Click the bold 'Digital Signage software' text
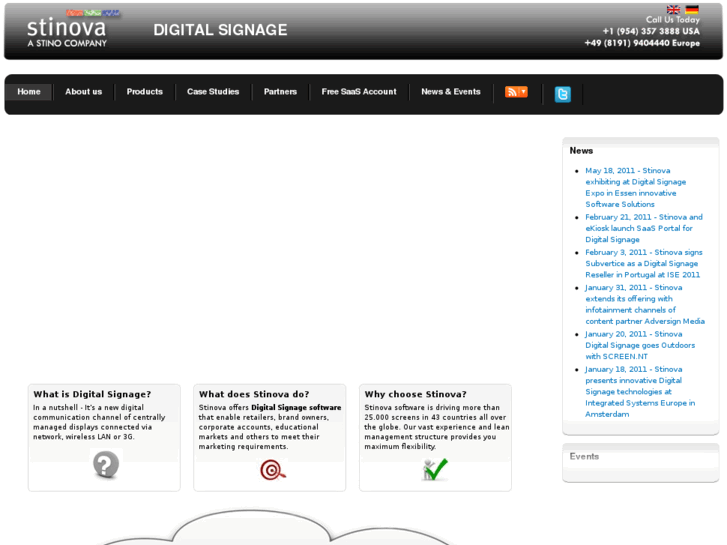Viewport: 727px width, 545px height. coord(296,407)
